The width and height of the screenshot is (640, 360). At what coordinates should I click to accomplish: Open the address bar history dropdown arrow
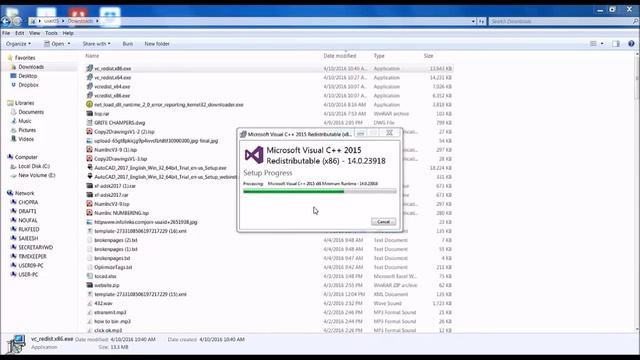tap(473, 21)
